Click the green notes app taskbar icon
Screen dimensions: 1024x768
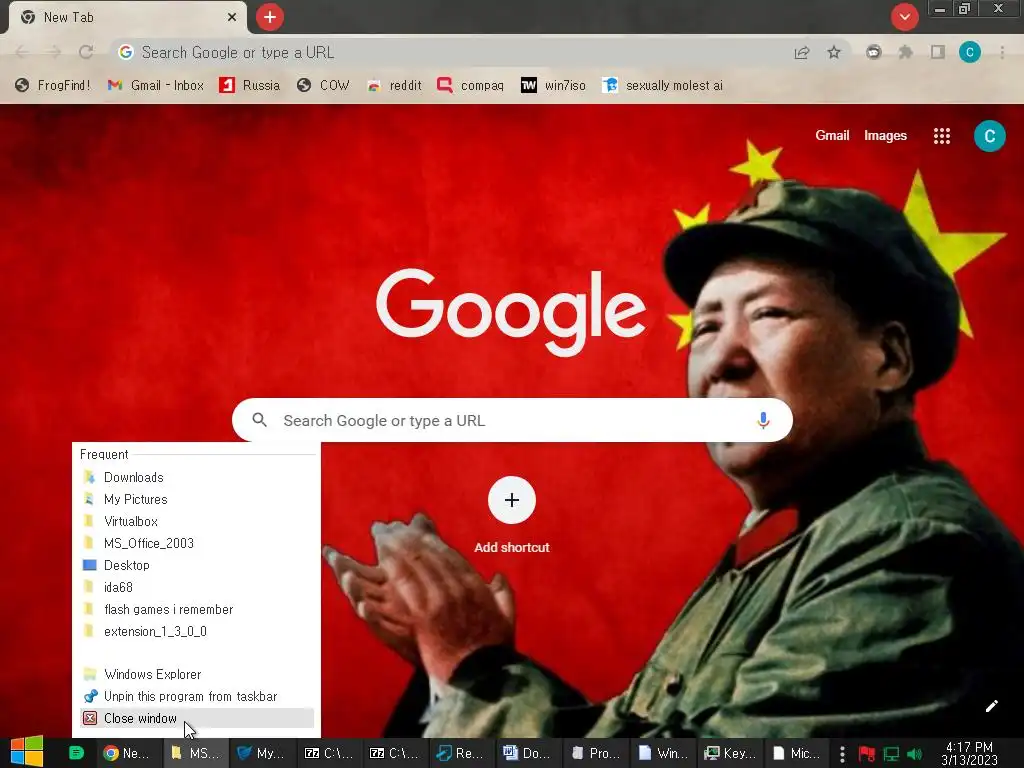[76, 753]
